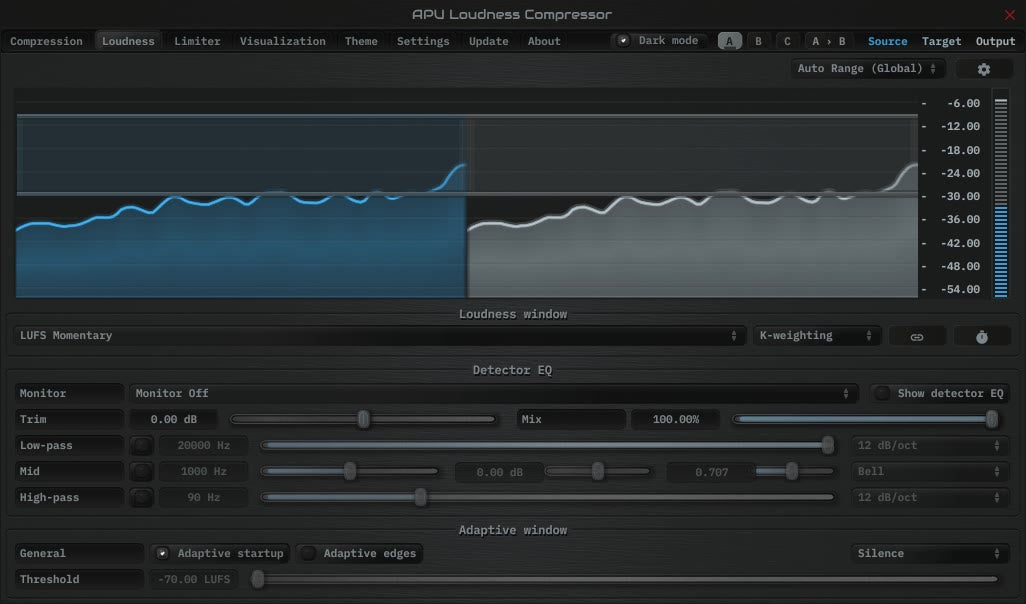Click the Low-pass 20000 Hz value field
Screen dimensions: 1026x604
point(203,446)
